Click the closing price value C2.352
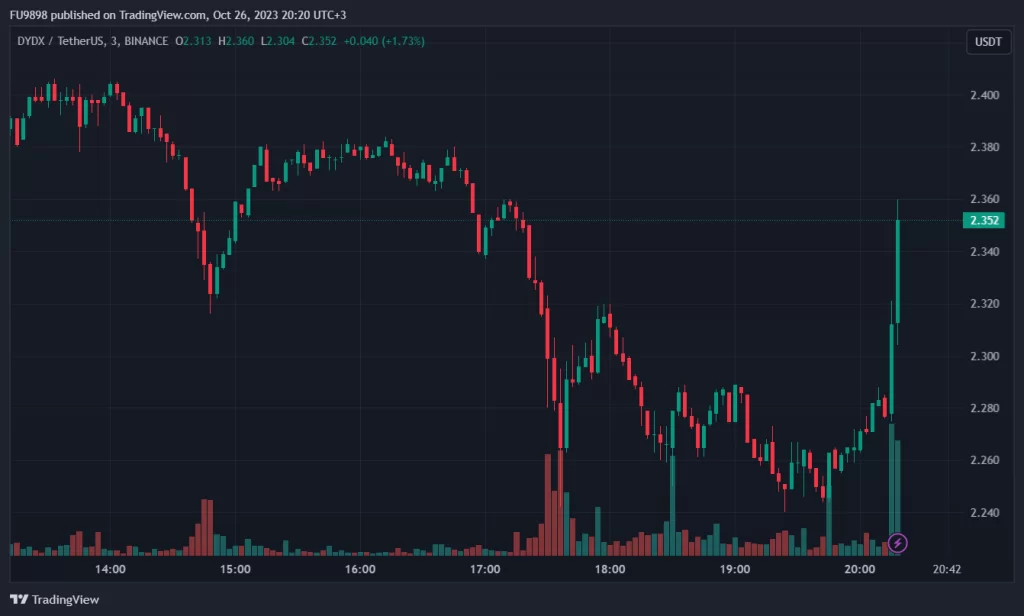 (291, 42)
